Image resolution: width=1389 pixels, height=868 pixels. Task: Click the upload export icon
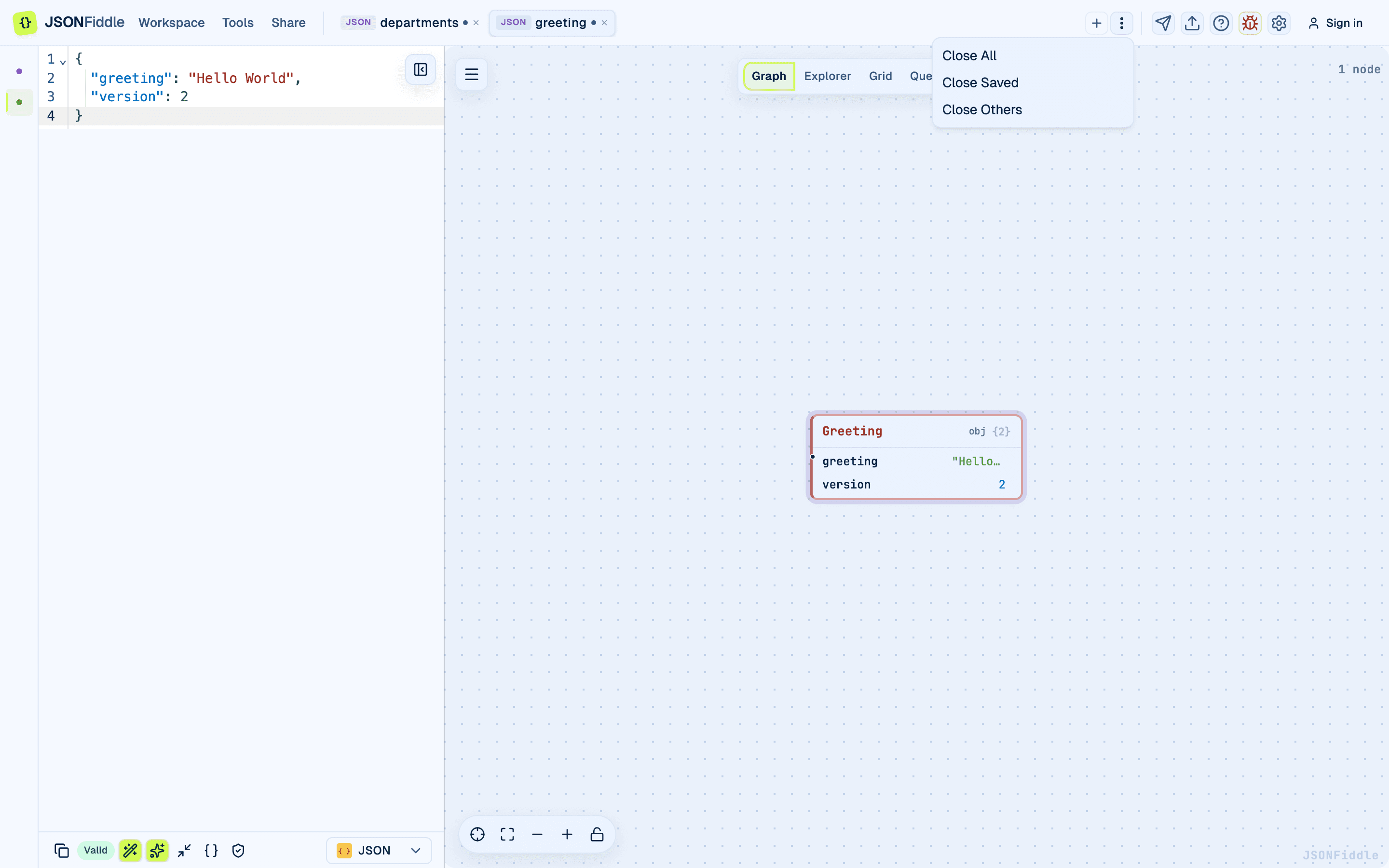[x=1192, y=23]
